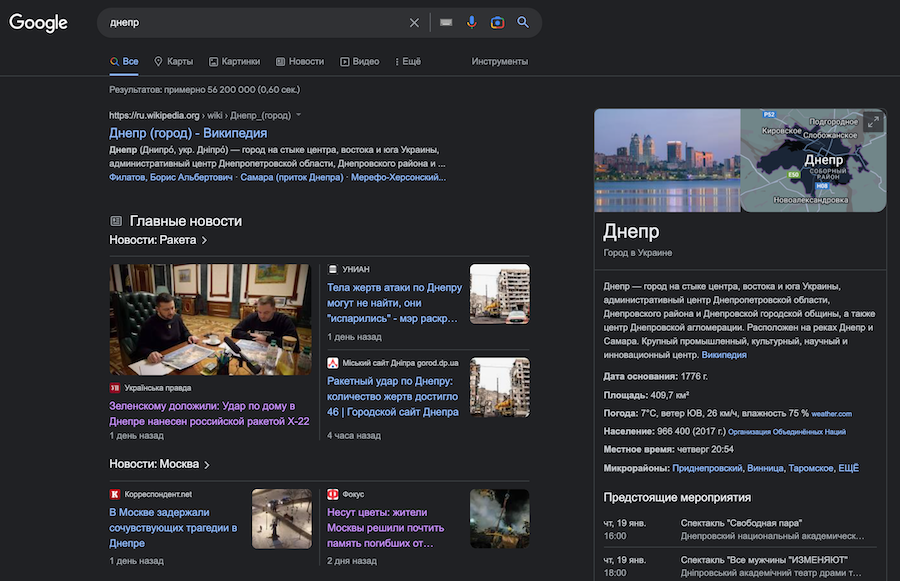The image size is (900, 581).
Task: Click the Dnipro city skyline photo
Action: coord(667,160)
